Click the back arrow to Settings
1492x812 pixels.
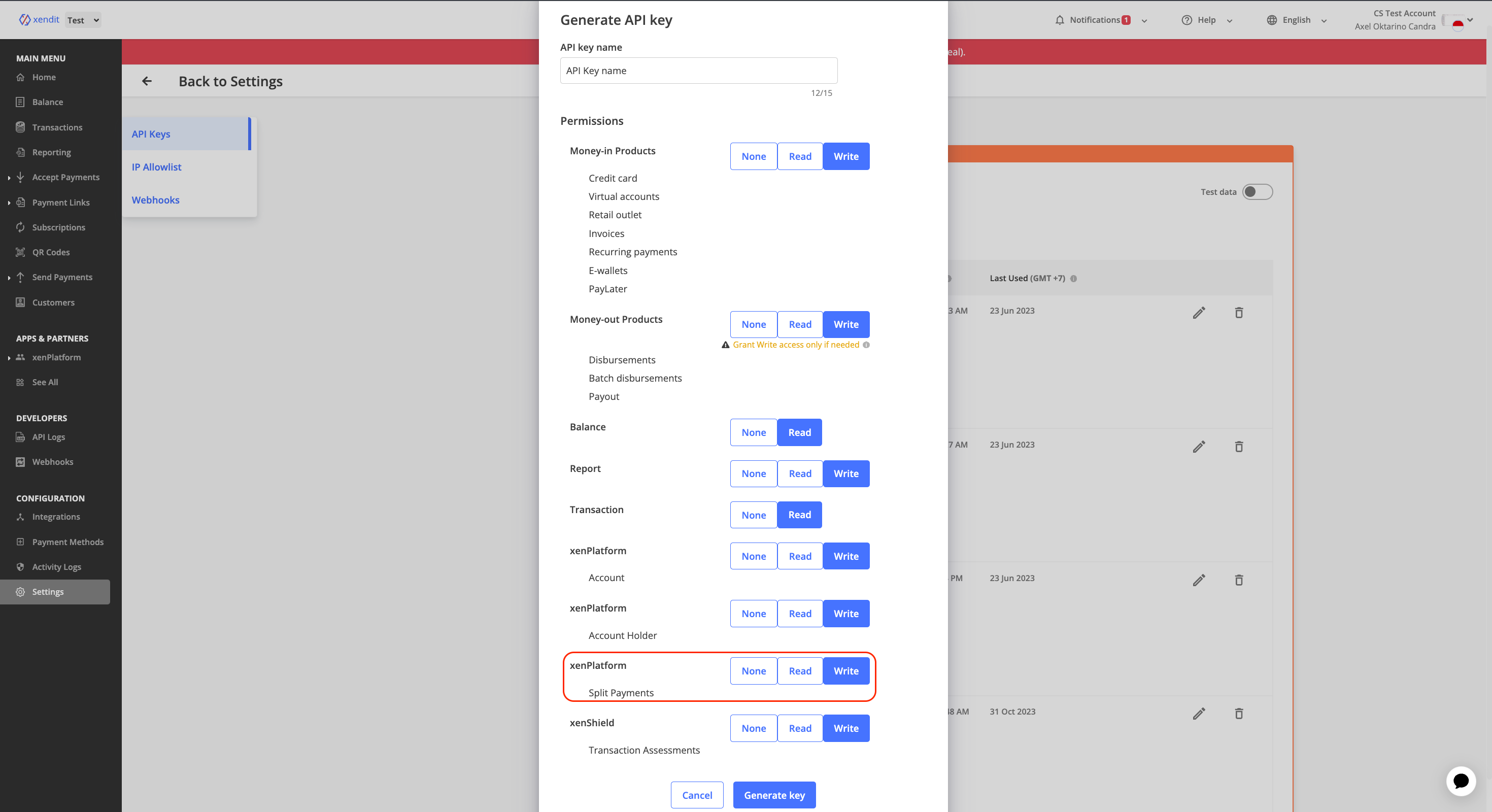(x=147, y=81)
